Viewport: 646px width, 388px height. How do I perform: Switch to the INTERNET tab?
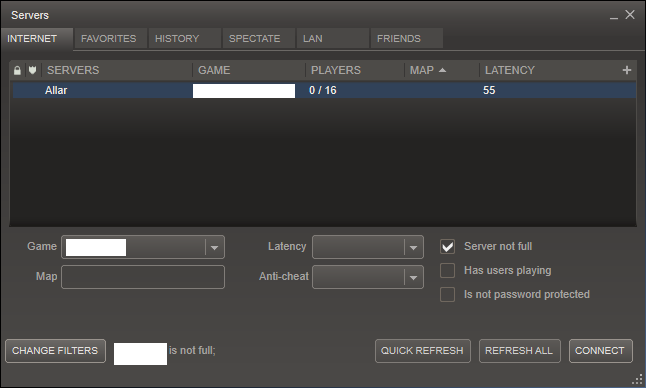37,39
